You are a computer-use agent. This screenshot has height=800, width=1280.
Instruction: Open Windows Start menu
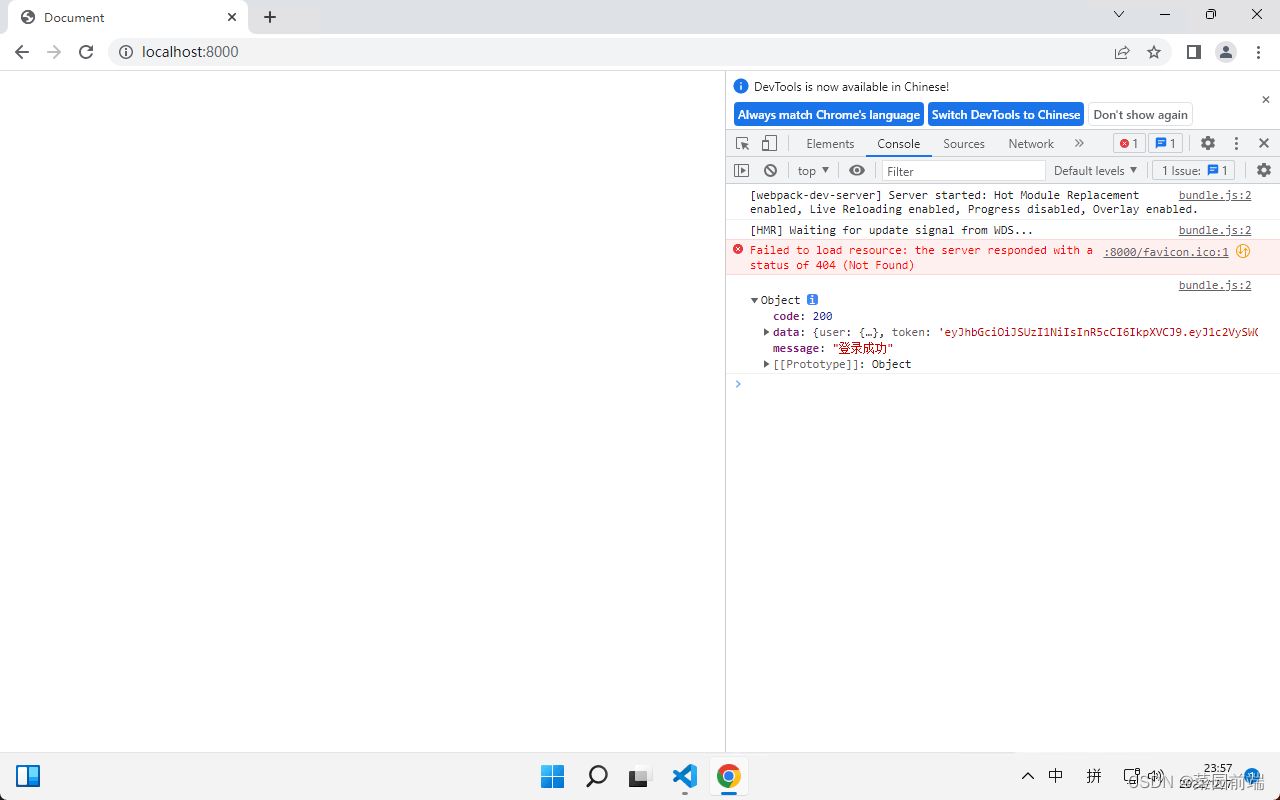coord(552,776)
